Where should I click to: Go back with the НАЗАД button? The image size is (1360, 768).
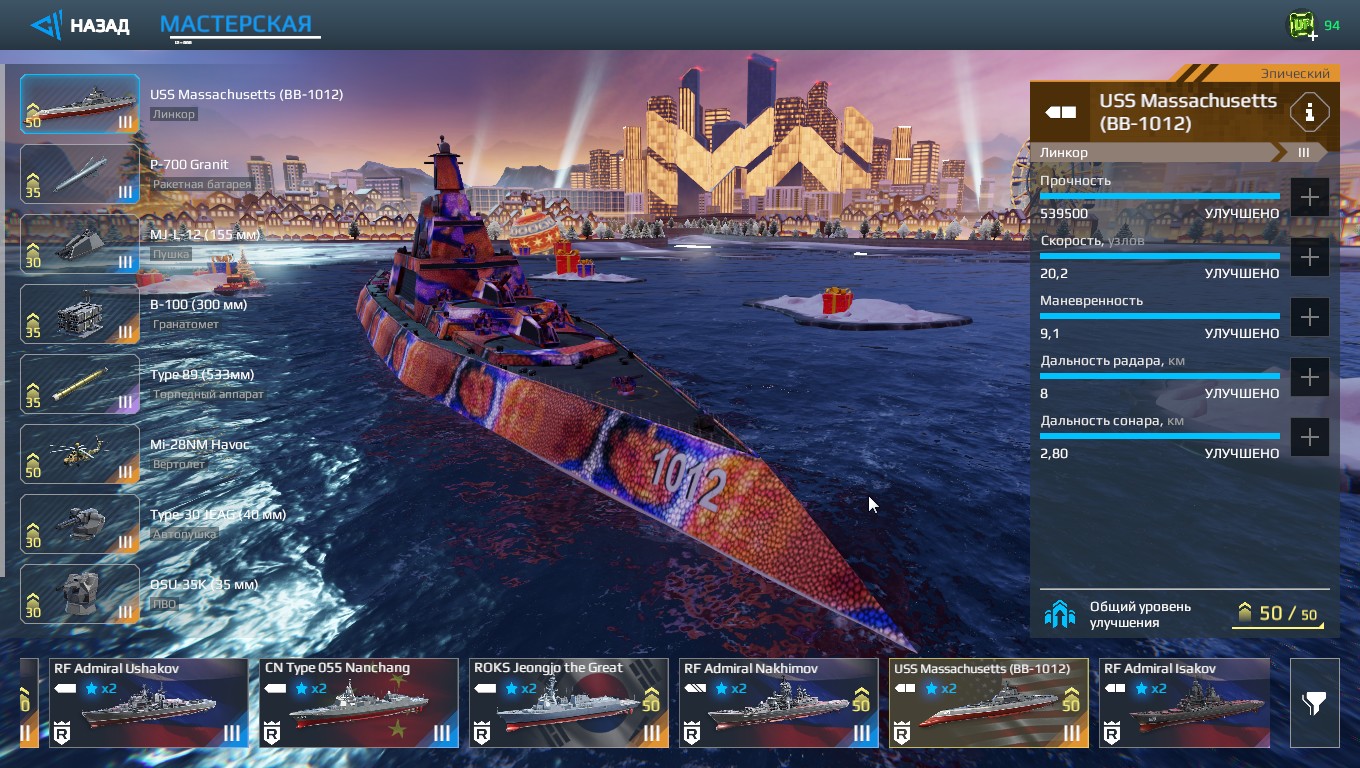click(x=80, y=25)
